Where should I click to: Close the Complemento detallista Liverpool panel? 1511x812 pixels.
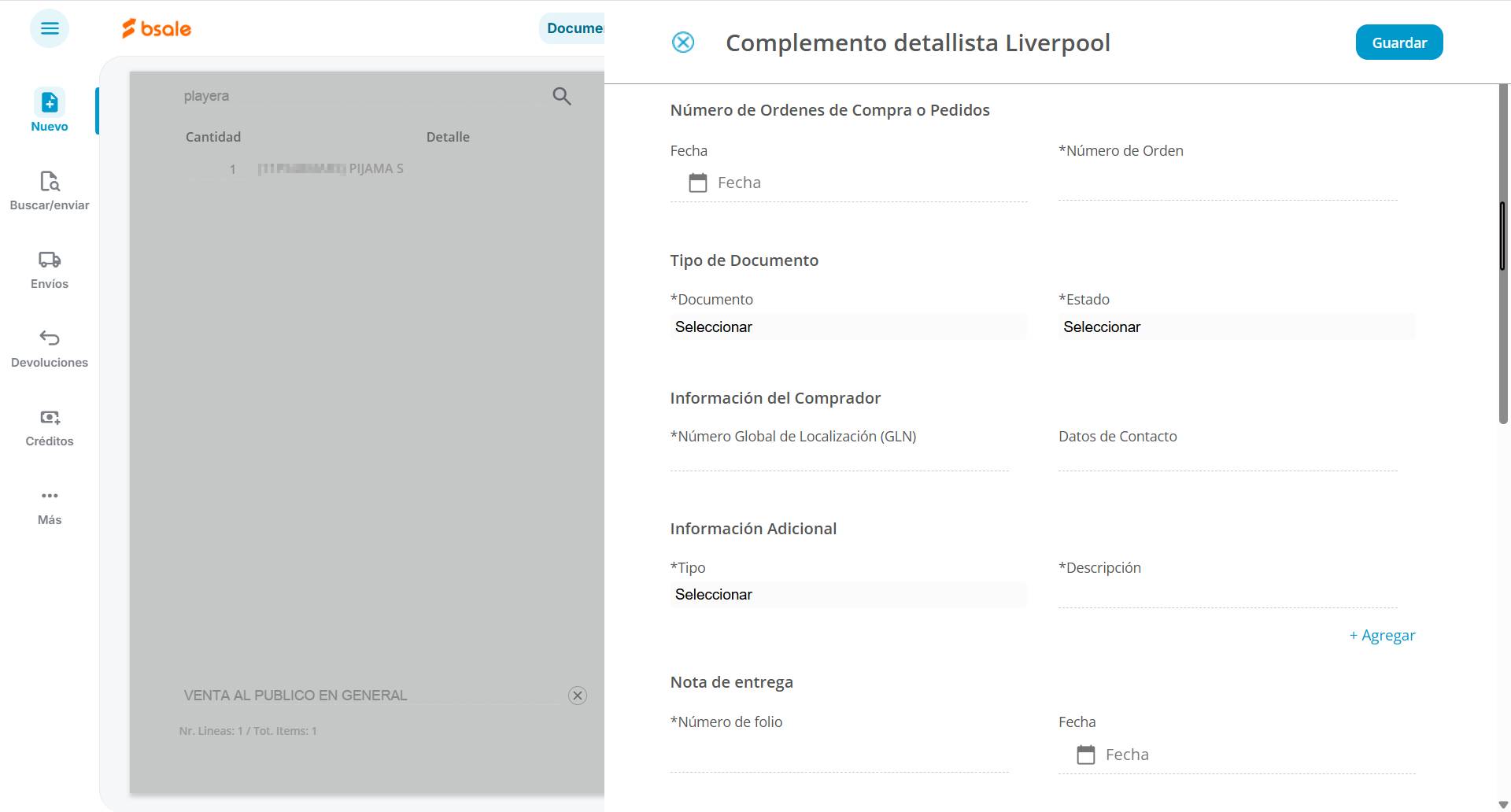[x=683, y=42]
